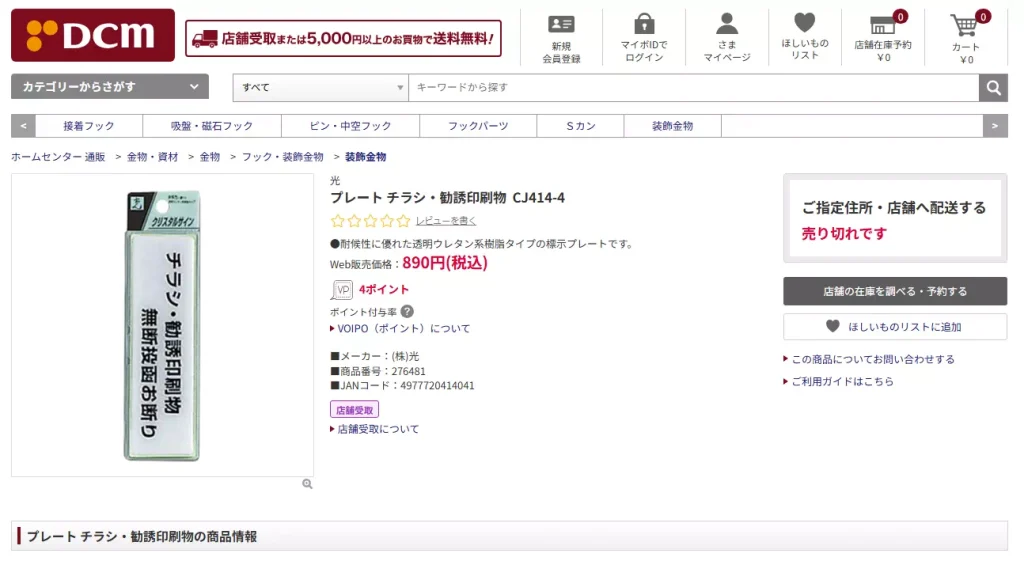Click the 売り切れです status text
Image resolution: width=1024 pixels, height=561 pixels.
(x=844, y=233)
